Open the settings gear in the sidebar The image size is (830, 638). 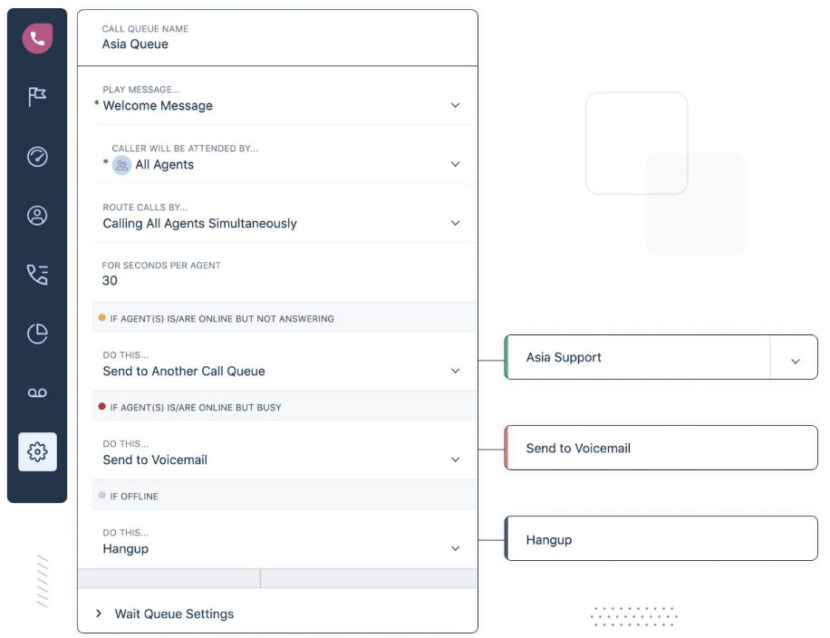point(37,451)
